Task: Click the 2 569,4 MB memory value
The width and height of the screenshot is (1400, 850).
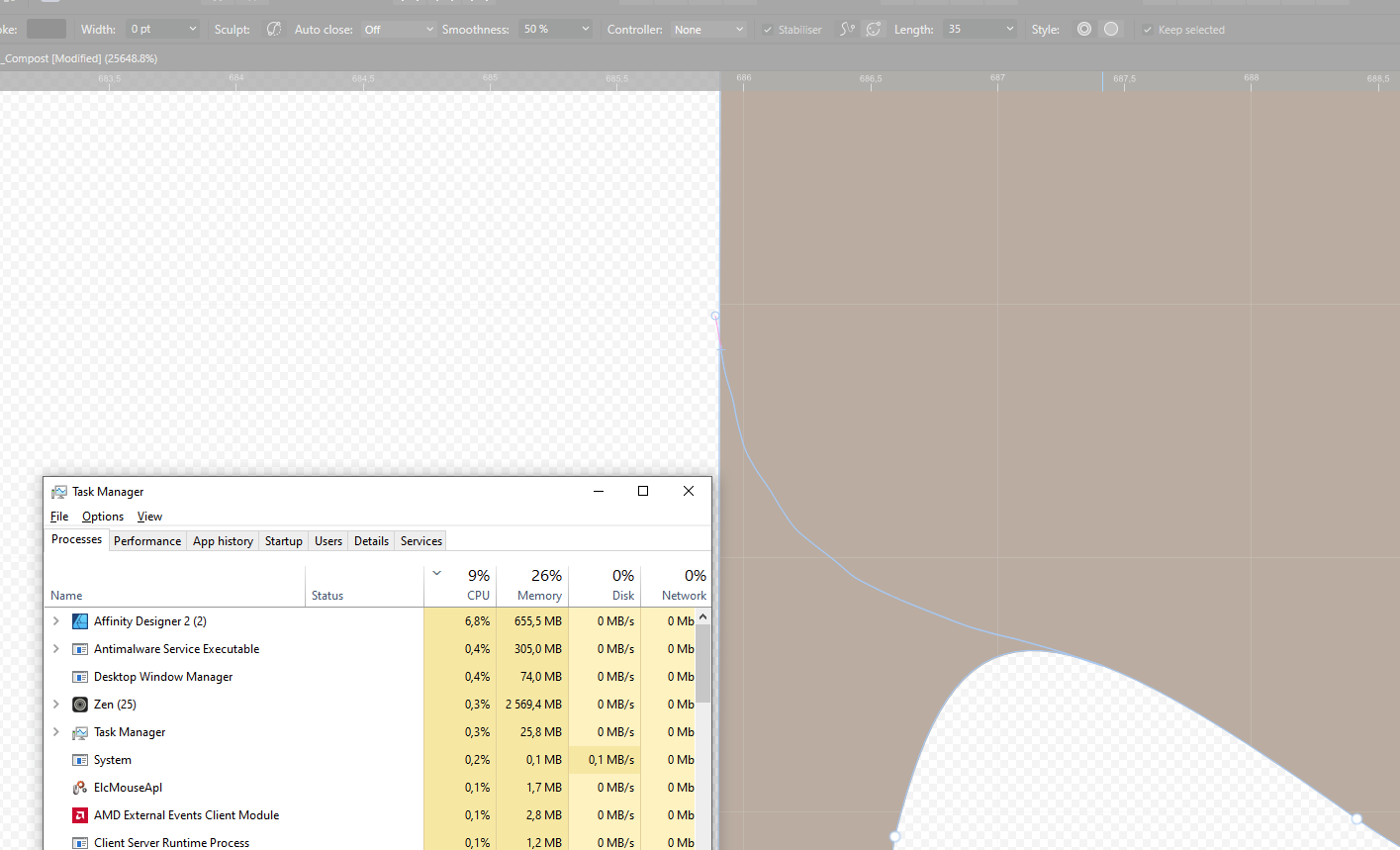Action: tap(533, 705)
